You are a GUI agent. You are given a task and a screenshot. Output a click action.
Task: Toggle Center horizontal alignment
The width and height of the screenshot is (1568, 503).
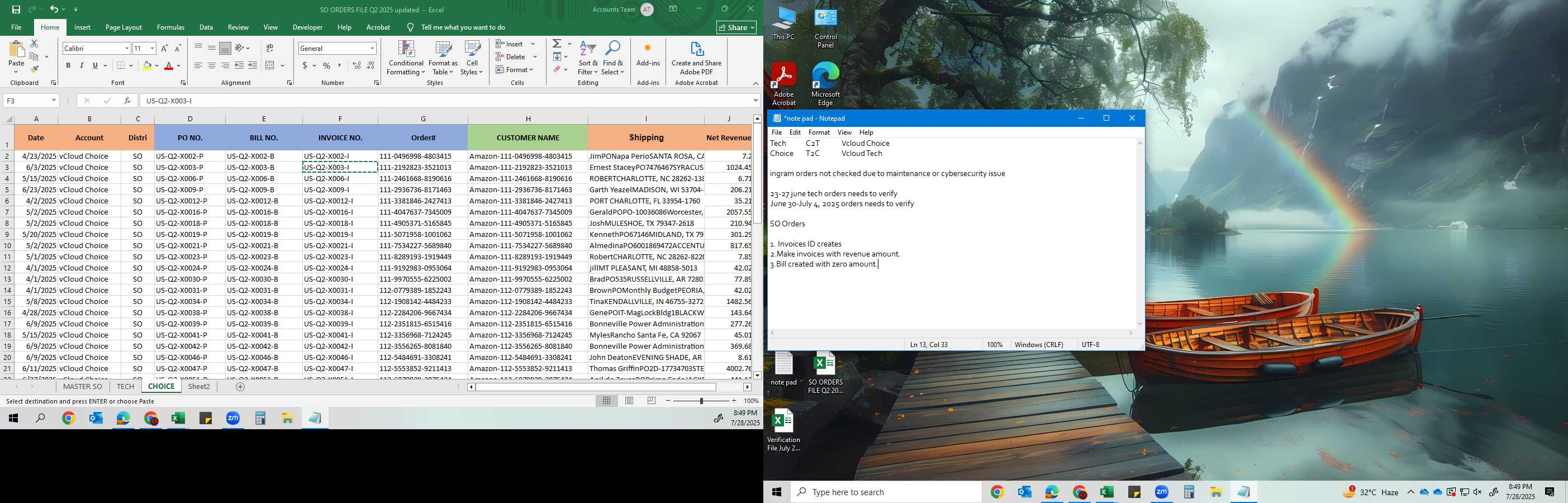coord(212,65)
